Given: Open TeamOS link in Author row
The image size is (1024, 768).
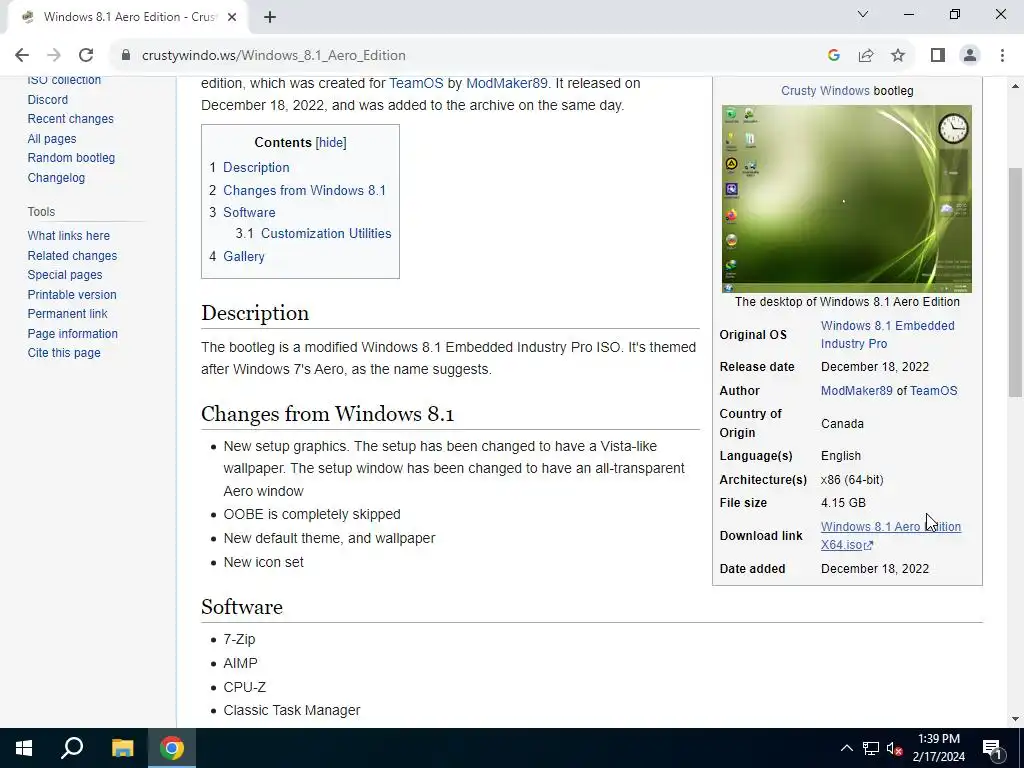Looking at the screenshot, I should tap(933, 391).
